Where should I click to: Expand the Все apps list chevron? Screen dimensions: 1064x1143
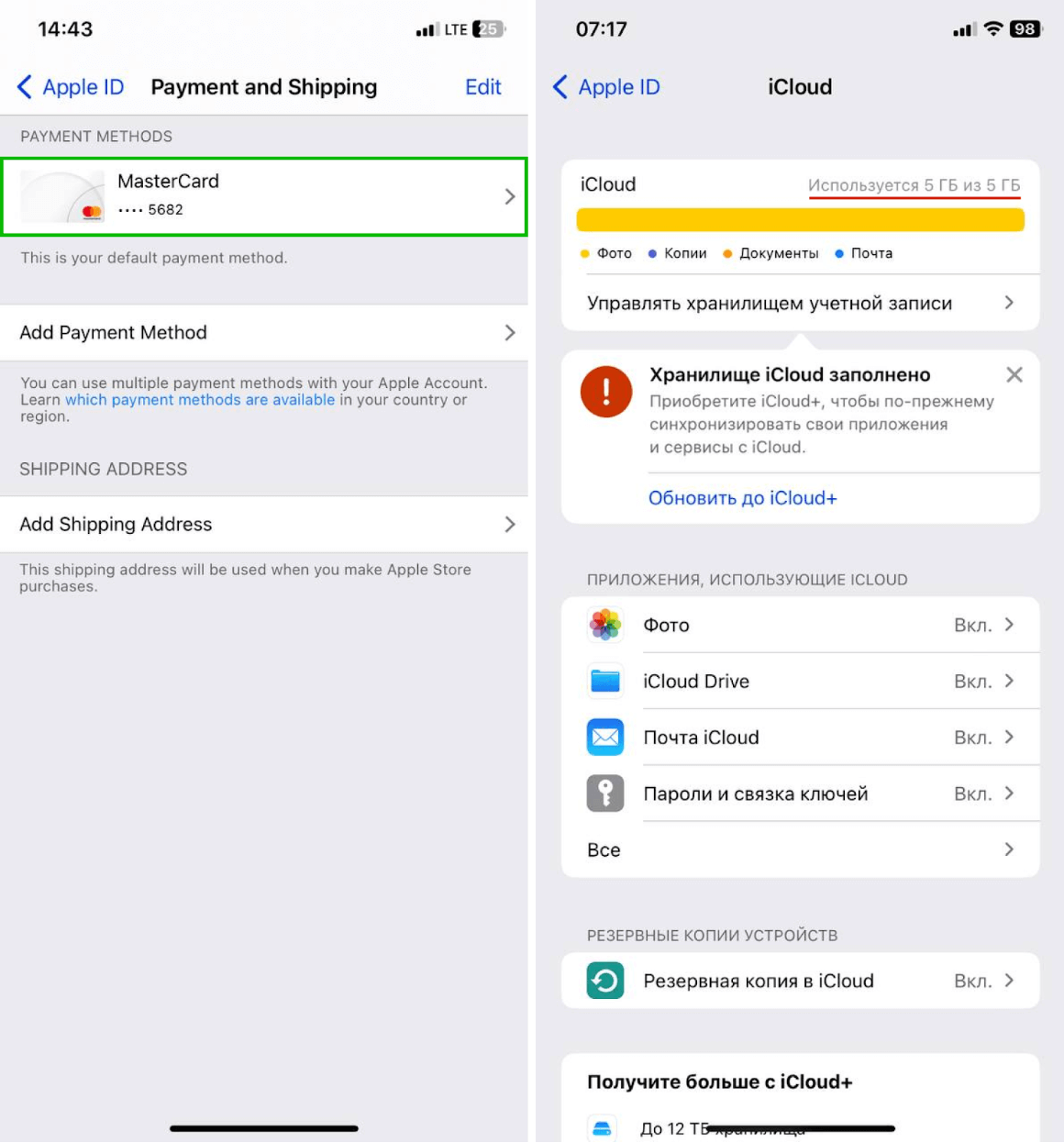click(x=1009, y=849)
